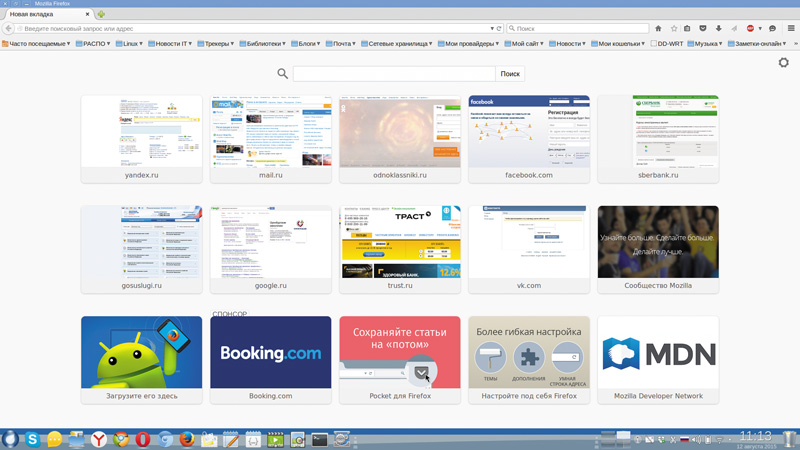
Task: Open new tab settings gear icon
Action: tap(784, 63)
